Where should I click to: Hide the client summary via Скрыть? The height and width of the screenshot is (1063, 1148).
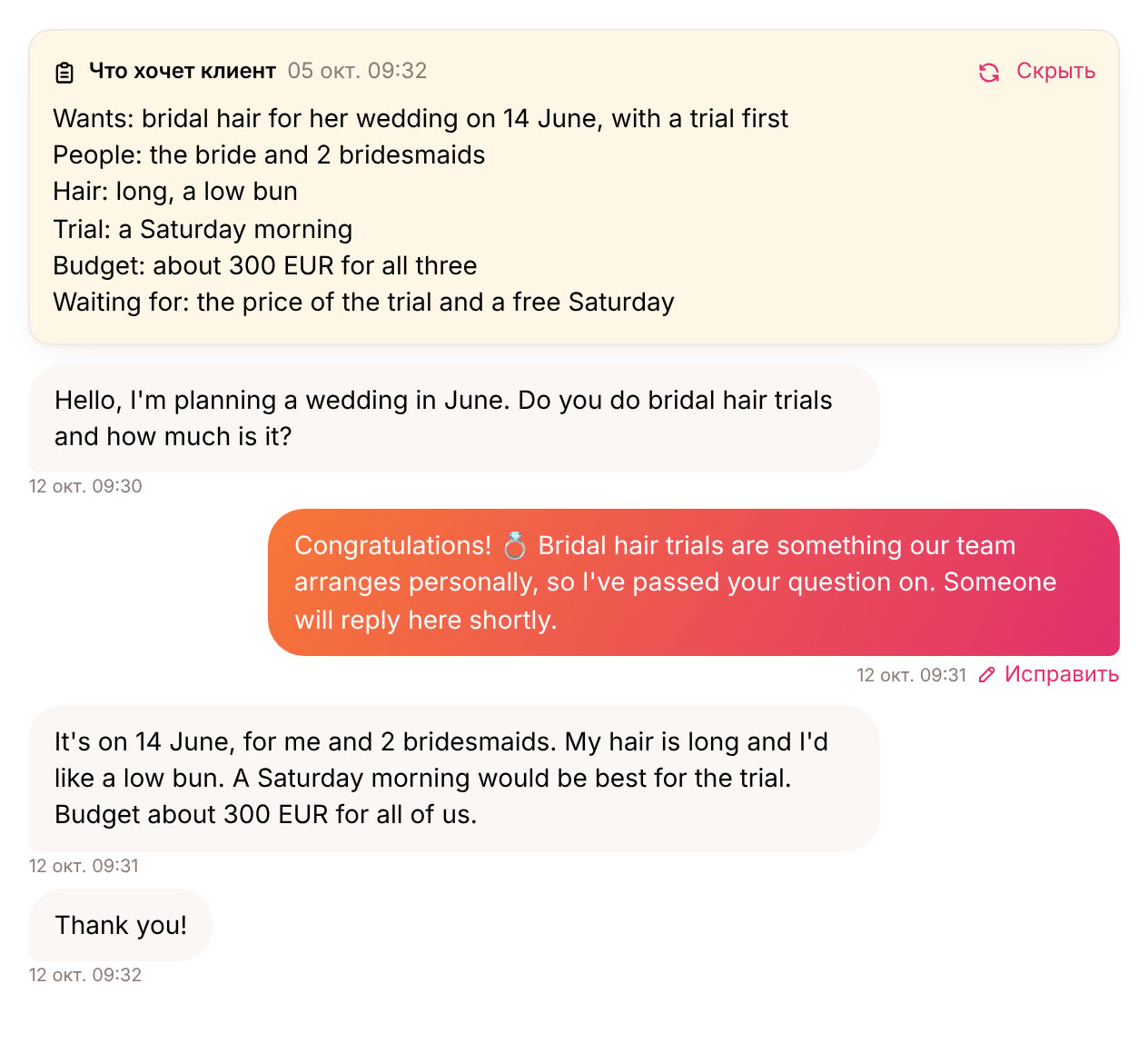tap(1055, 71)
